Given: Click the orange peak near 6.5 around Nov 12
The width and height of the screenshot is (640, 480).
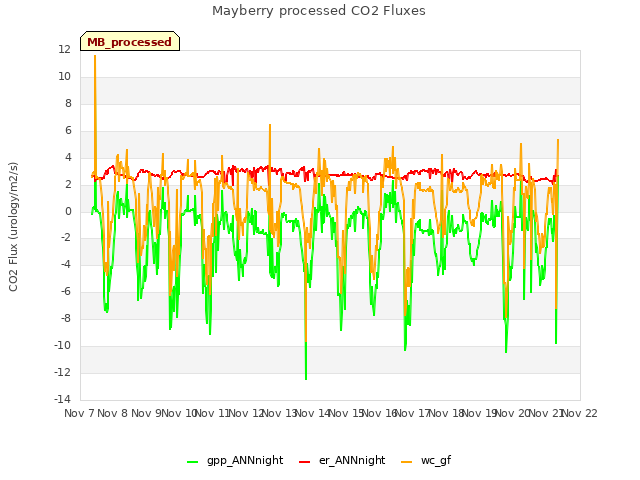Looking at the screenshot, I should point(270,125).
